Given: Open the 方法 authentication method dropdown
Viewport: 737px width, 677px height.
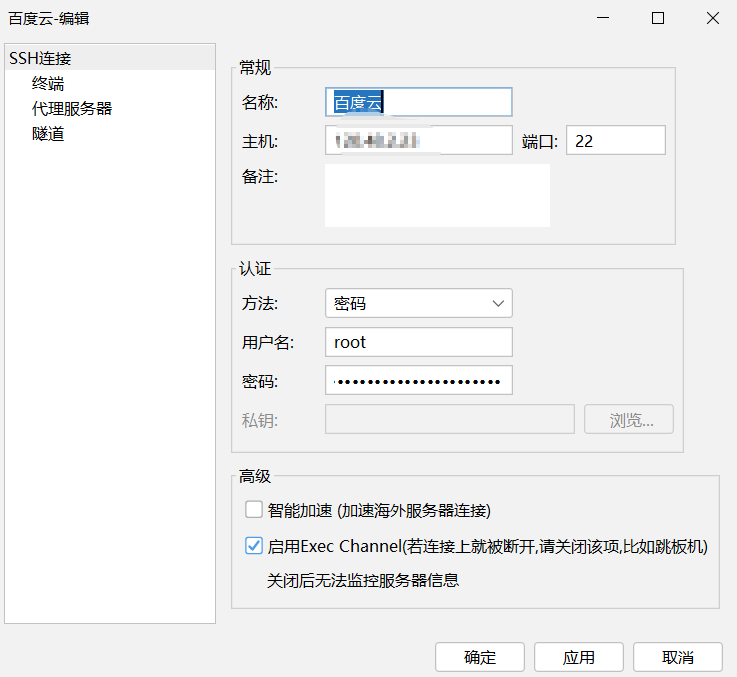Looking at the screenshot, I should (x=418, y=303).
